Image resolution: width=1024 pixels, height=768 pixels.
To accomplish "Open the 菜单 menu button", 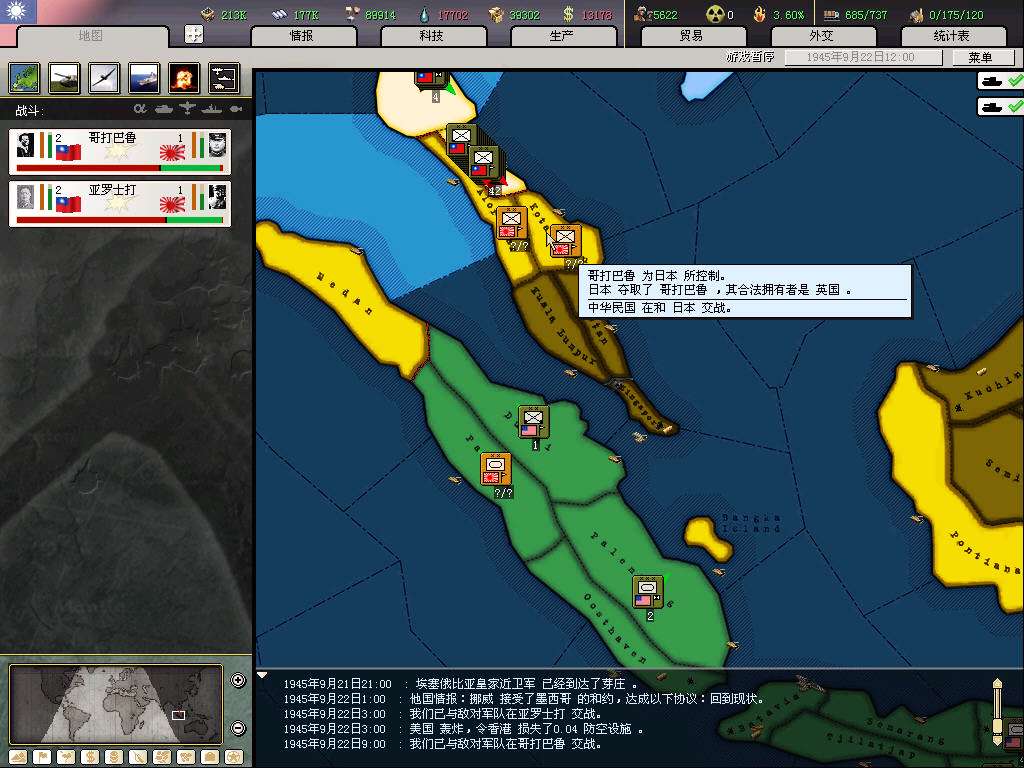I will click(980, 57).
